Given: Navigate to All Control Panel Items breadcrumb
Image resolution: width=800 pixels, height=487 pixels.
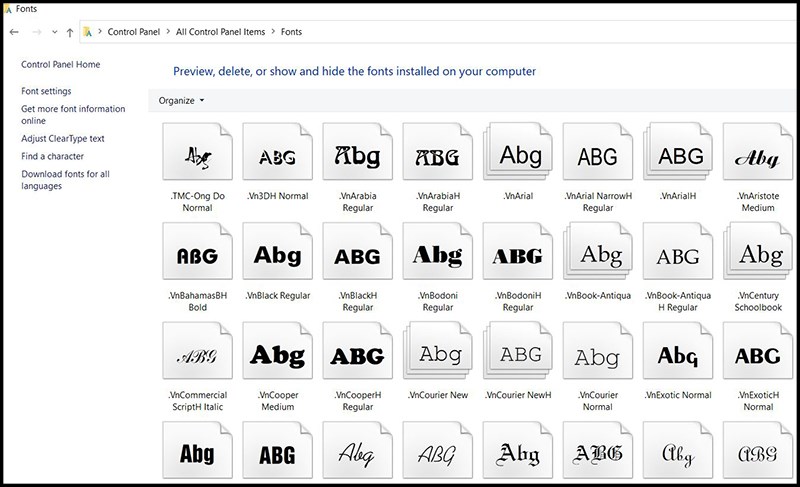Looking at the screenshot, I should [220, 32].
